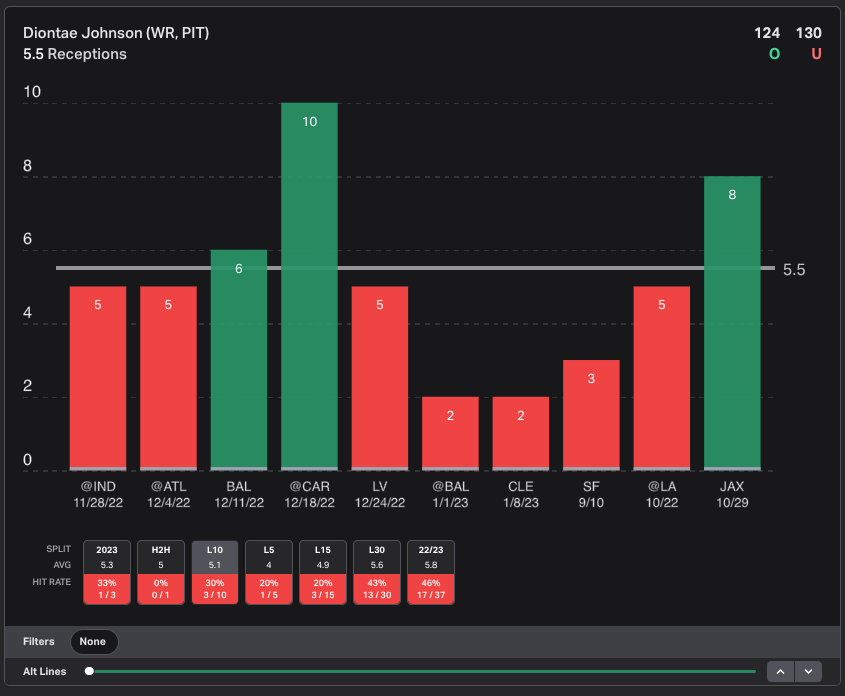Click the 0% 0 / 1 hit rate cell
This screenshot has height=696, width=845.
click(x=161, y=589)
